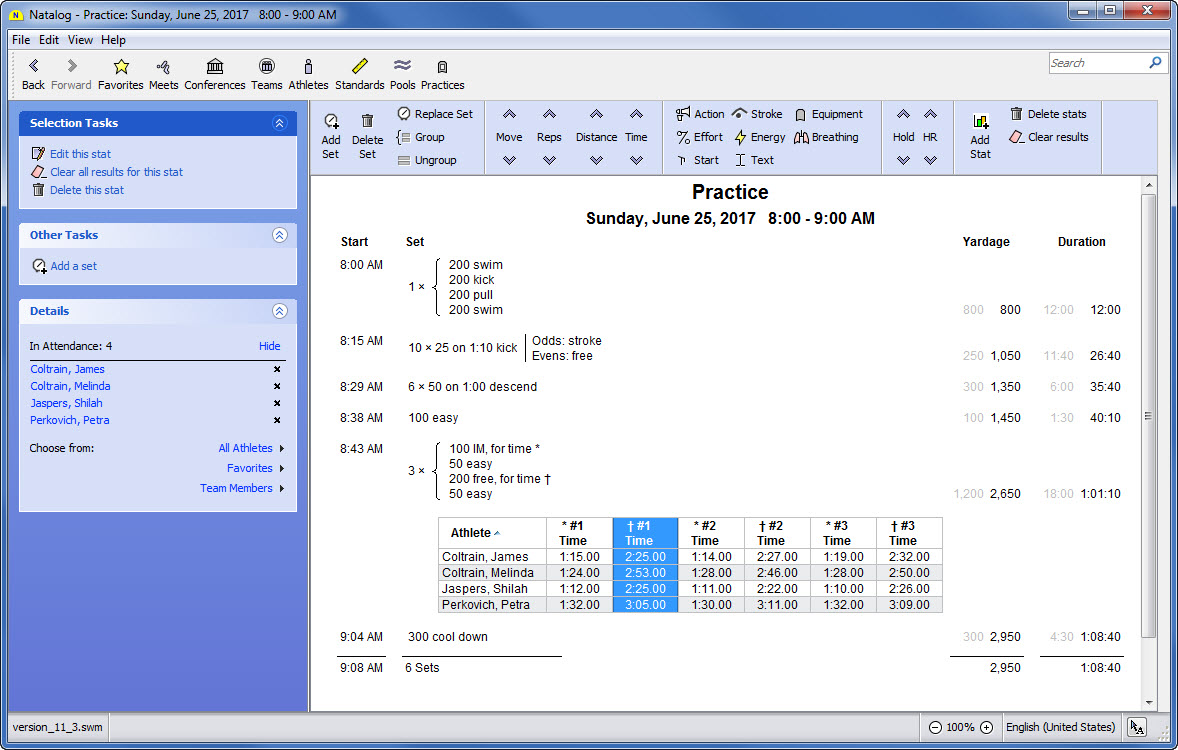Go to Conferences in the toolbar
1178x750 pixels.
tap(214, 67)
